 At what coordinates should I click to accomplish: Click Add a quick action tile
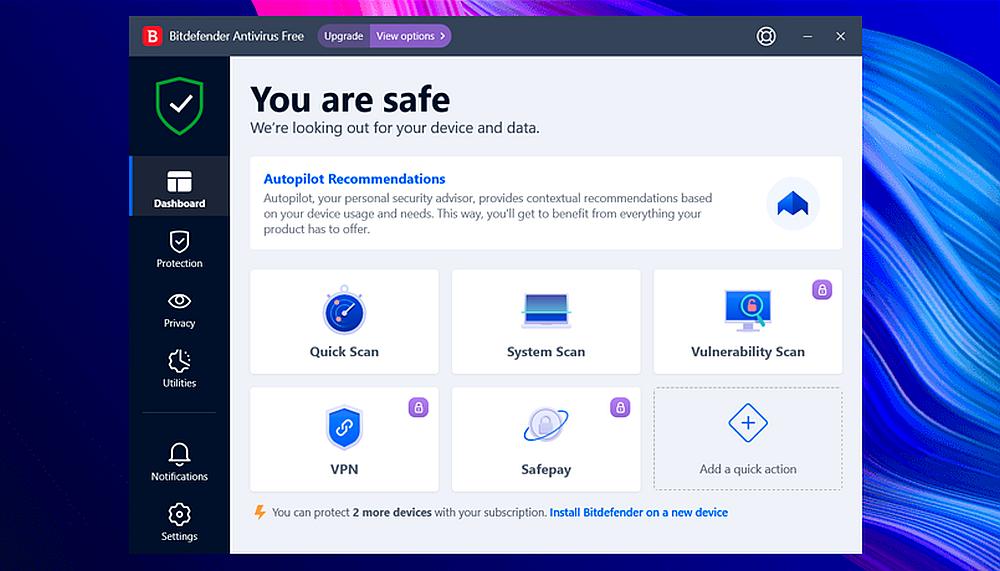click(747, 439)
